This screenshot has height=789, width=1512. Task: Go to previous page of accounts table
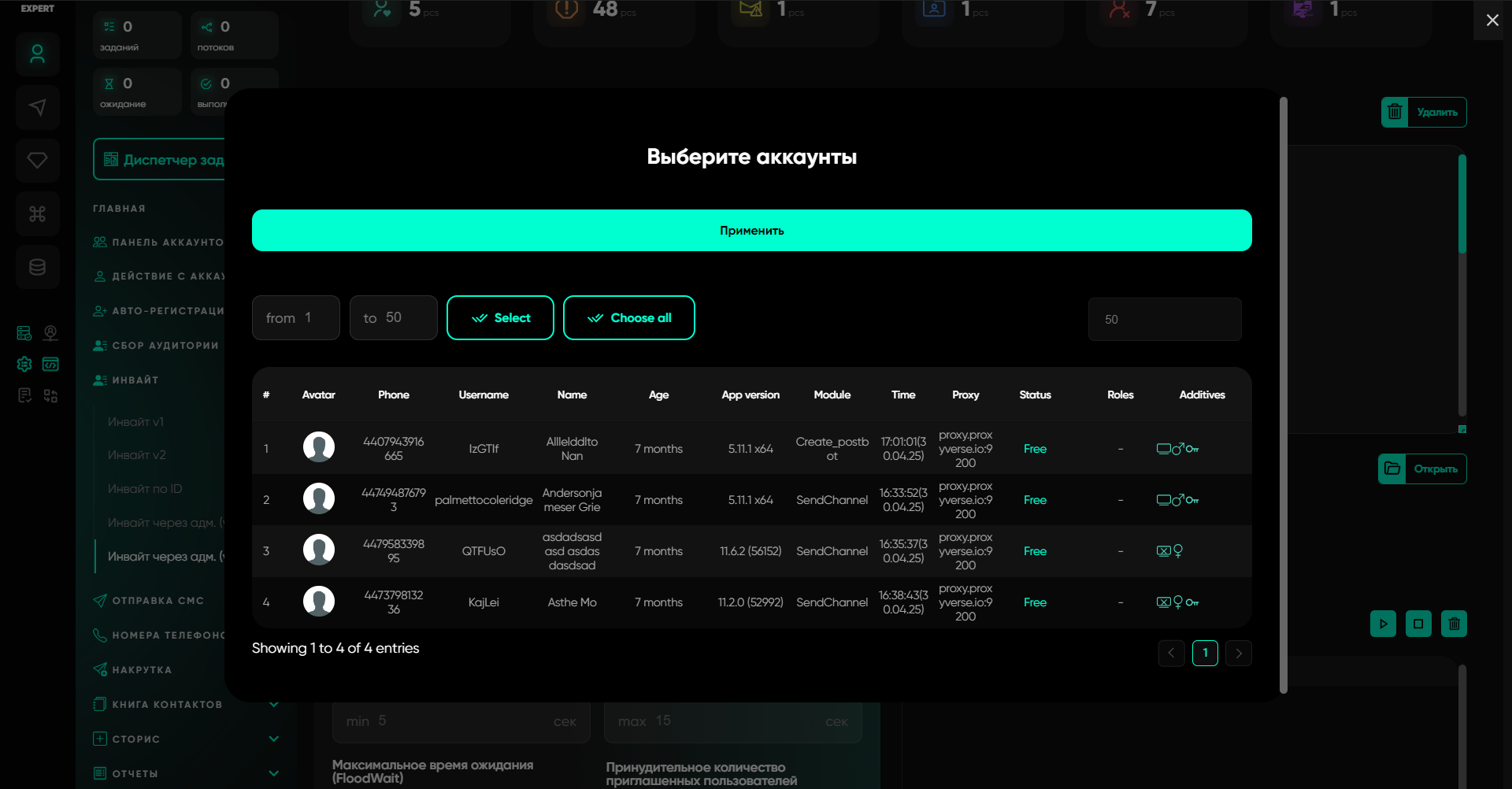tap(1171, 653)
